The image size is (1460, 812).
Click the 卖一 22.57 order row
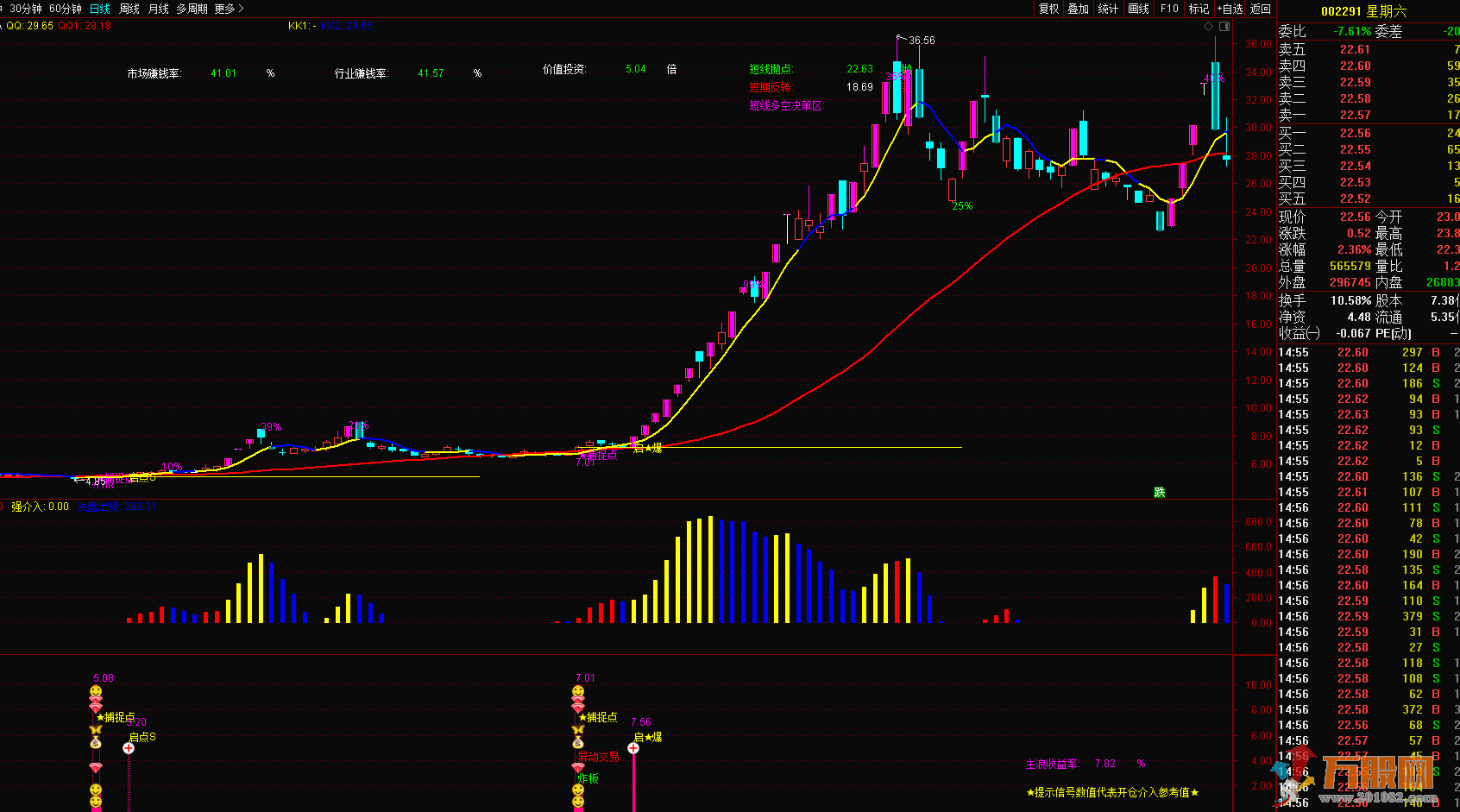coord(1369,115)
